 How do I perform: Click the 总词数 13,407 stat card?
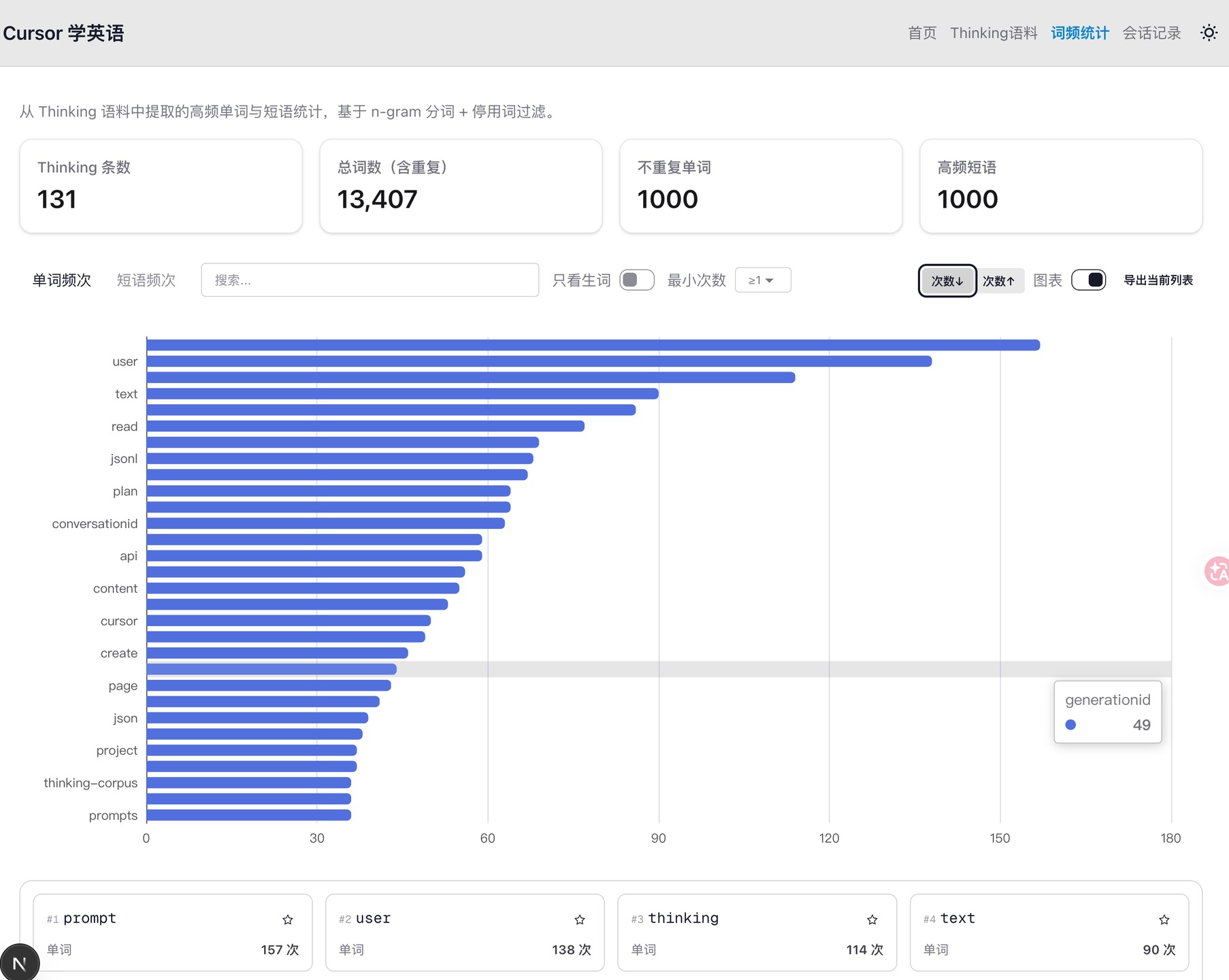(461, 186)
